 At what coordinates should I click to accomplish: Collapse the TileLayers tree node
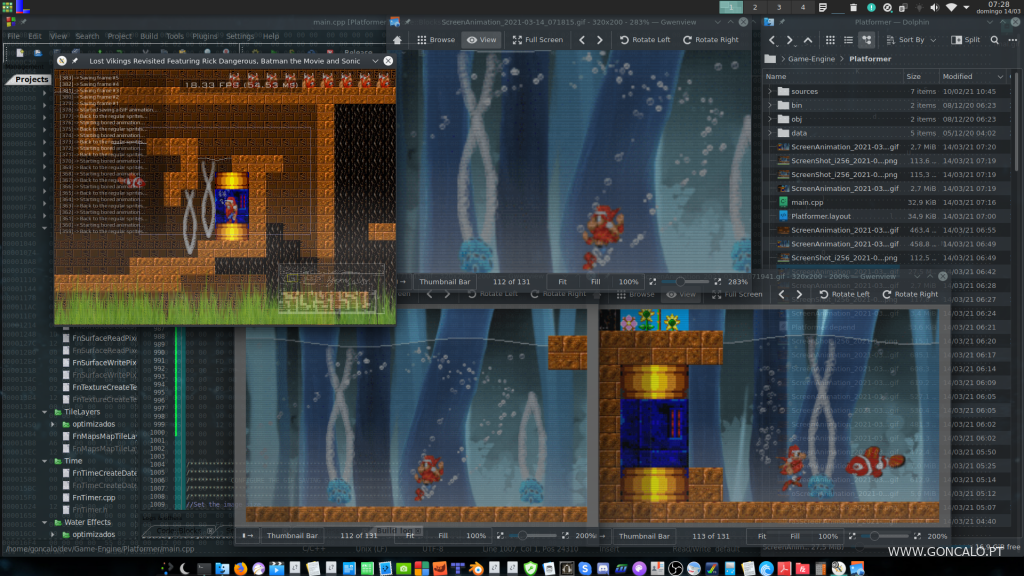(44, 411)
